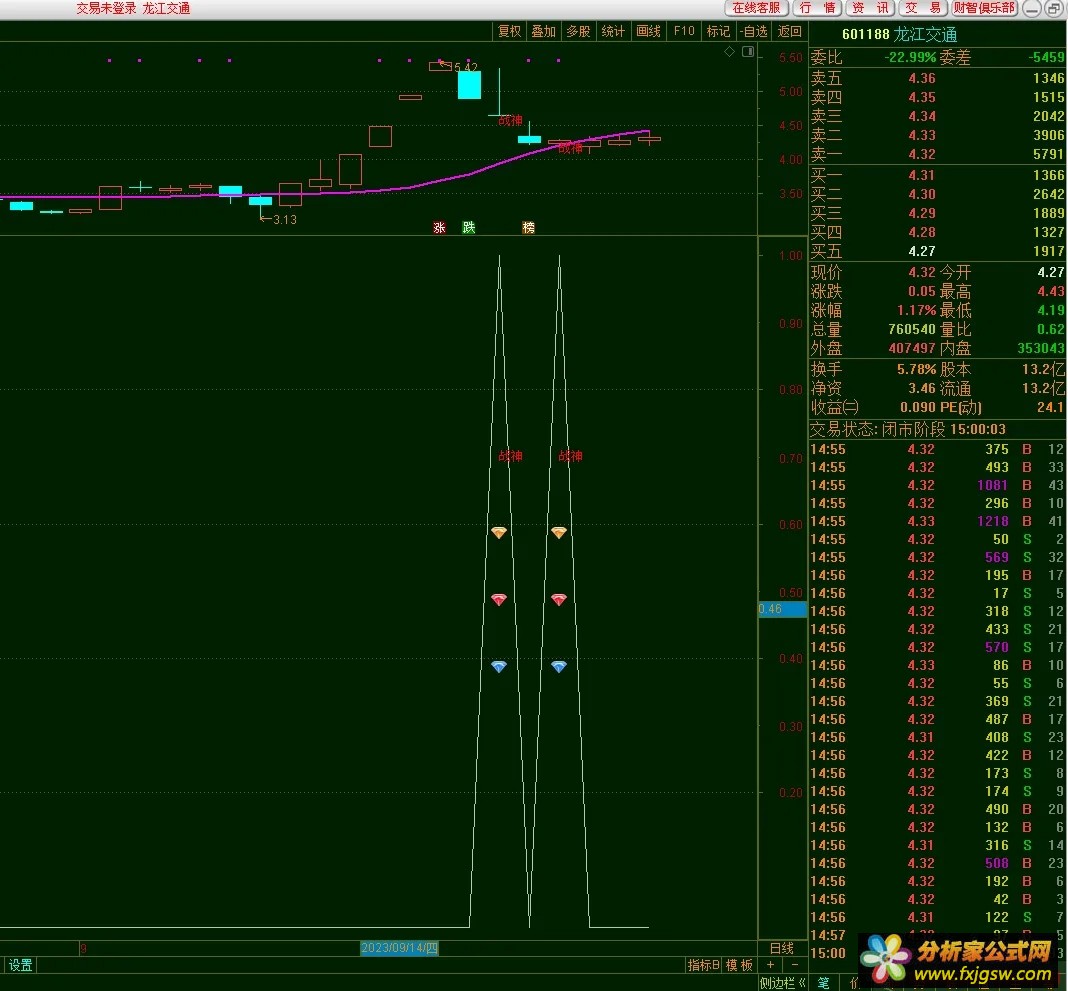Zoom in with the plus button
Image resolution: width=1068 pixels, height=991 pixels.
pos(770,964)
